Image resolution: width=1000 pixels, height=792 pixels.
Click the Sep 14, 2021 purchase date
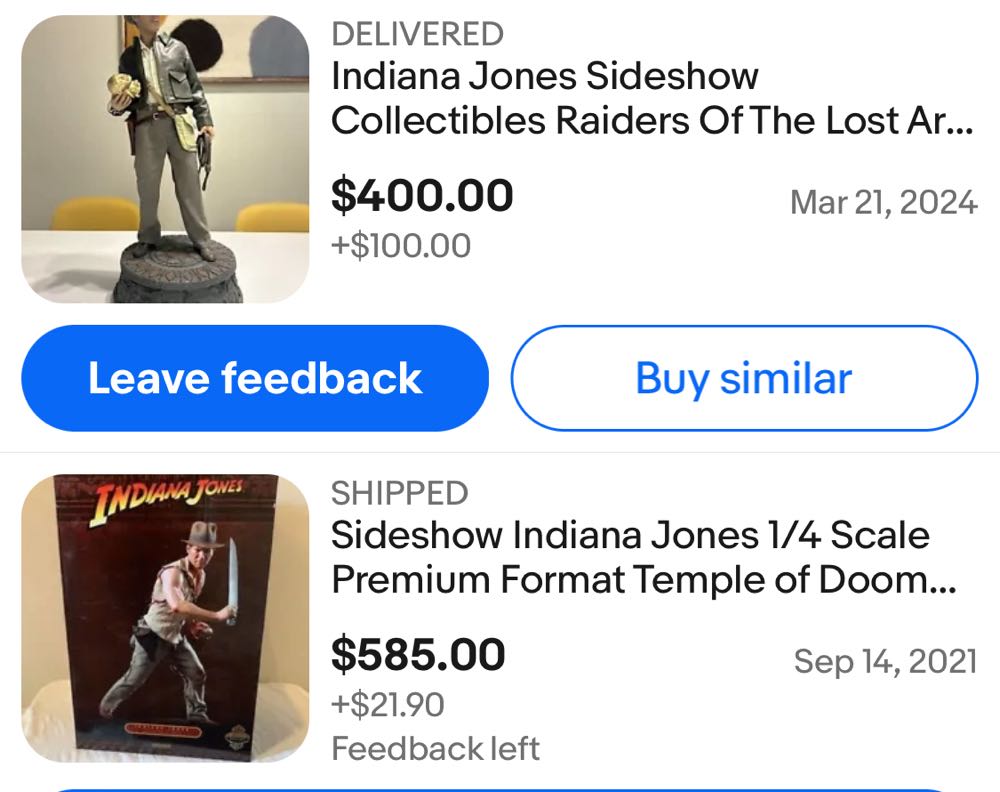pos(885,661)
